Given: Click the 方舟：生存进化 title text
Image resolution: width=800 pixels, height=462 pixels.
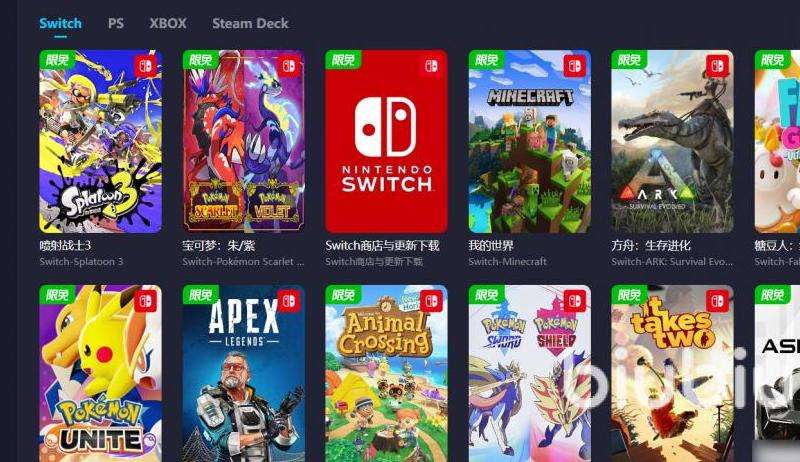Looking at the screenshot, I should [x=651, y=246].
